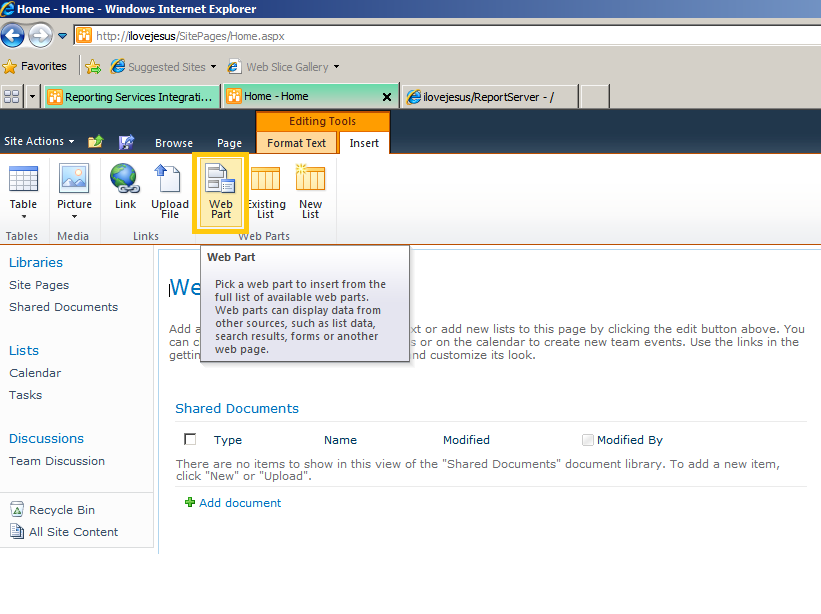The image size is (821, 614).
Task: Sort by the Name column header
Action: coord(340,440)
